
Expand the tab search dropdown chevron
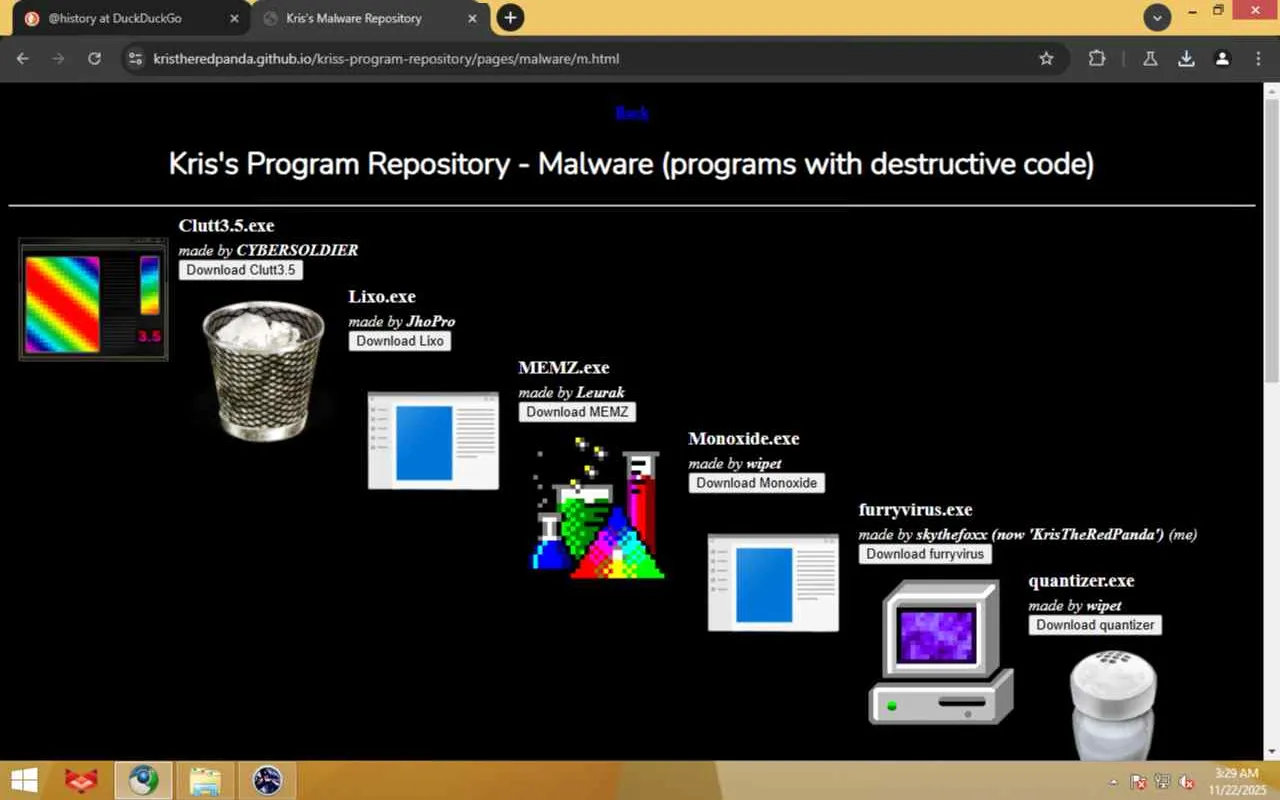coord(1157,18)
